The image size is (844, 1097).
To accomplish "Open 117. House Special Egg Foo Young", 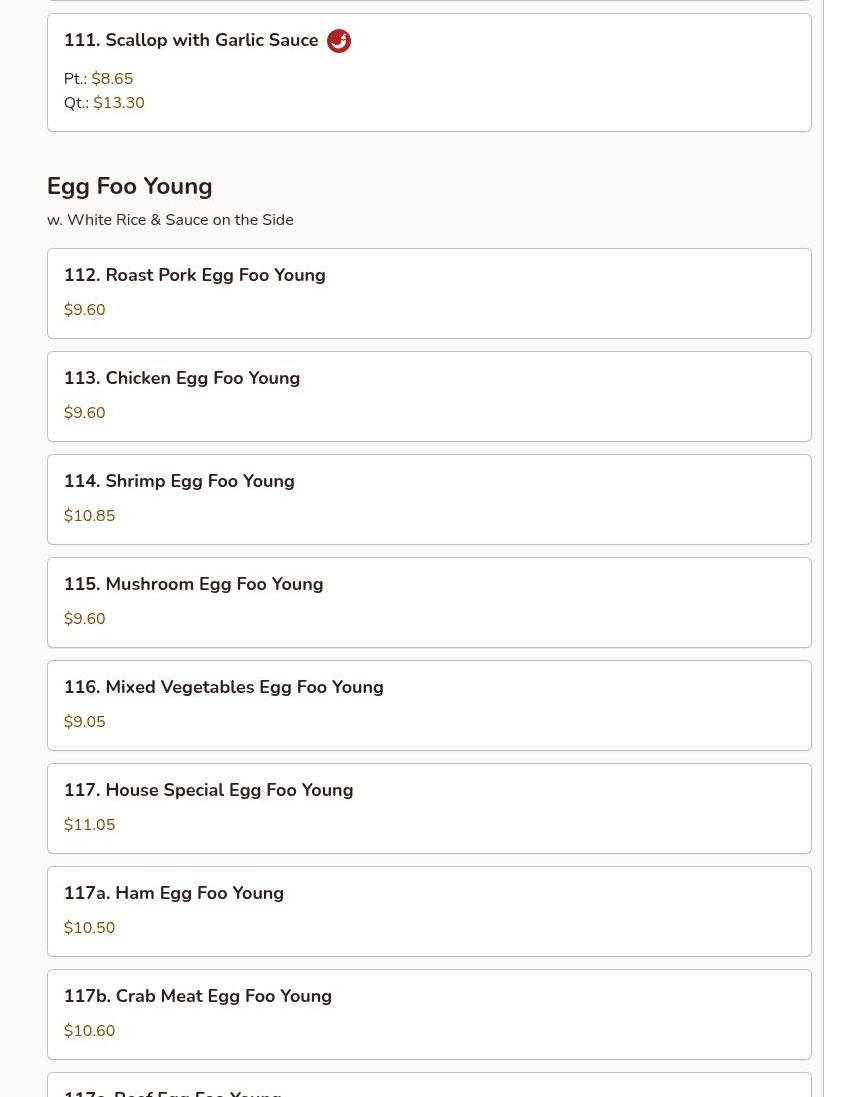I will tap(429, 808).
